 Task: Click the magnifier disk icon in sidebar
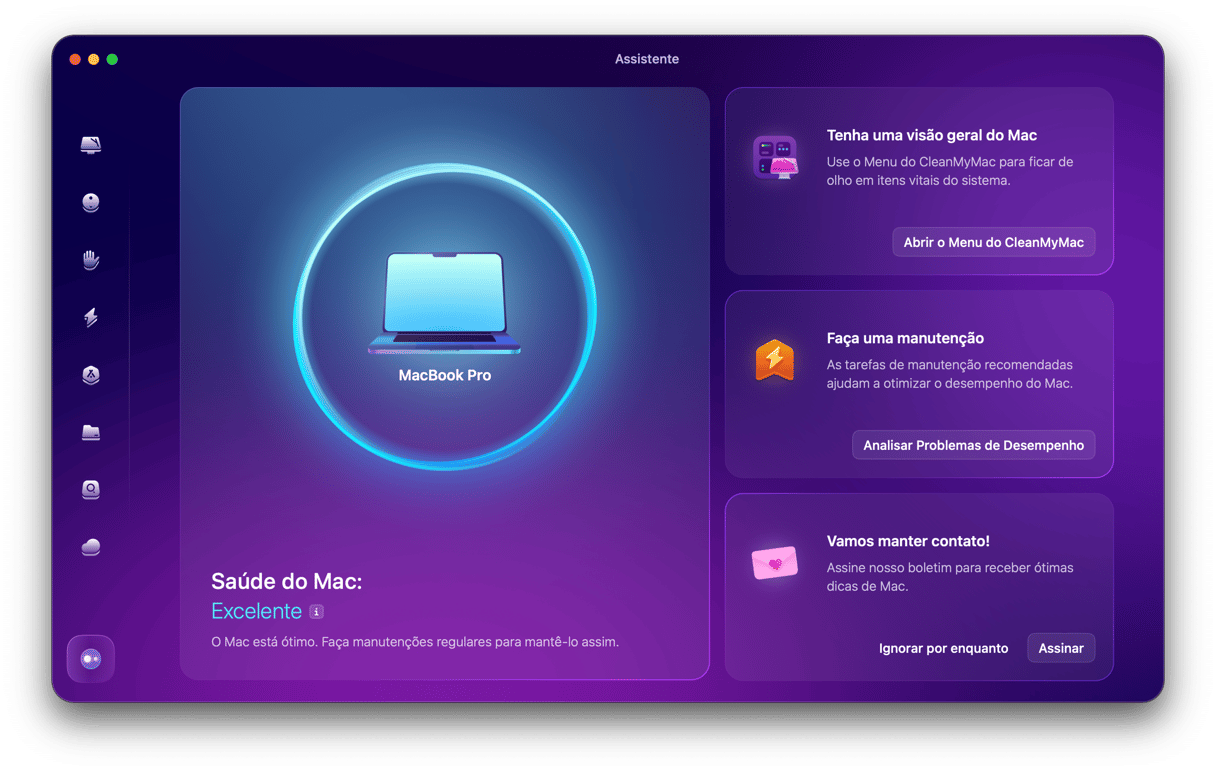[91, 490]
